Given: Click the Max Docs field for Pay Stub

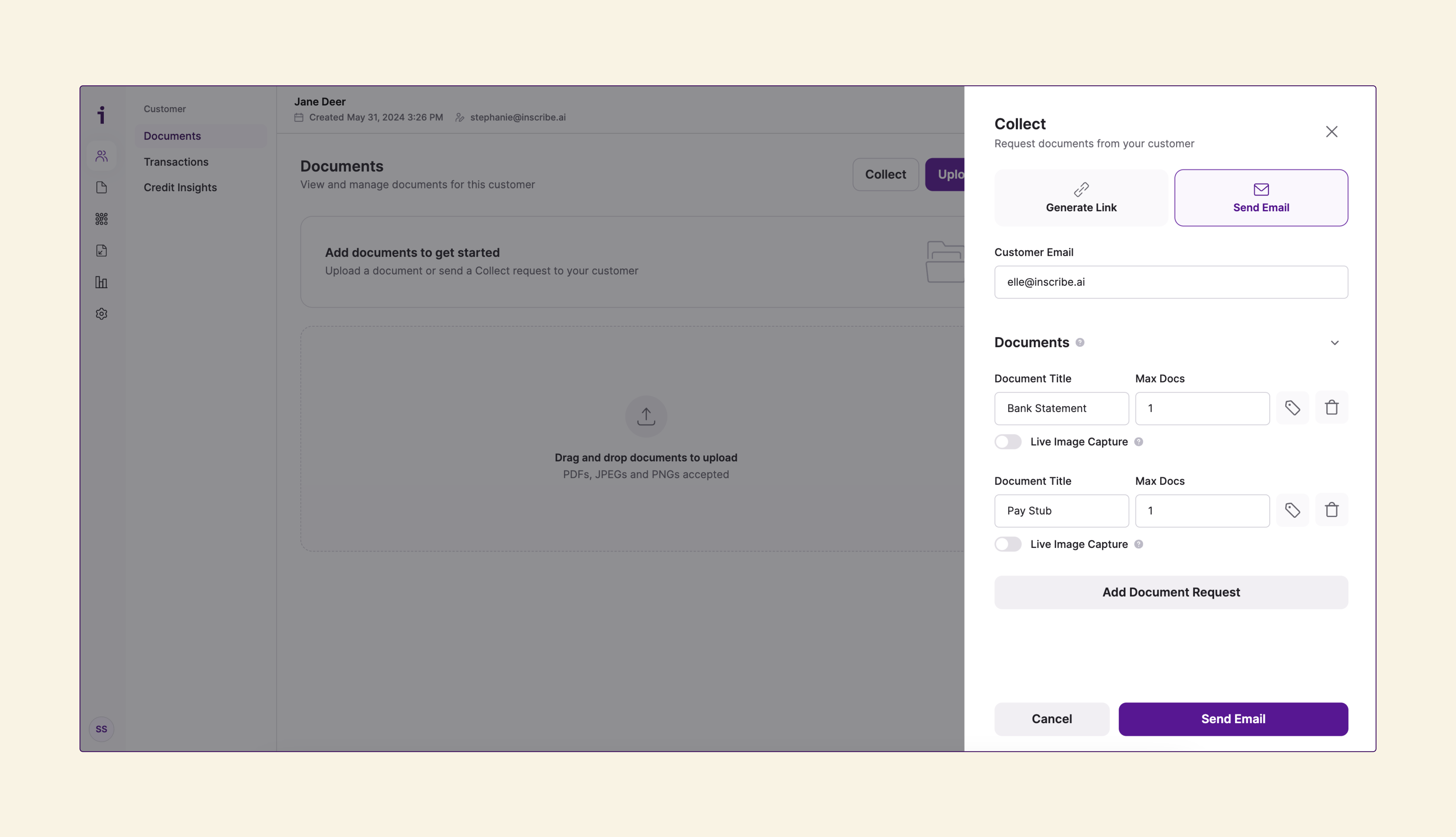Looking at the screenshot, I should point(1202,511).
